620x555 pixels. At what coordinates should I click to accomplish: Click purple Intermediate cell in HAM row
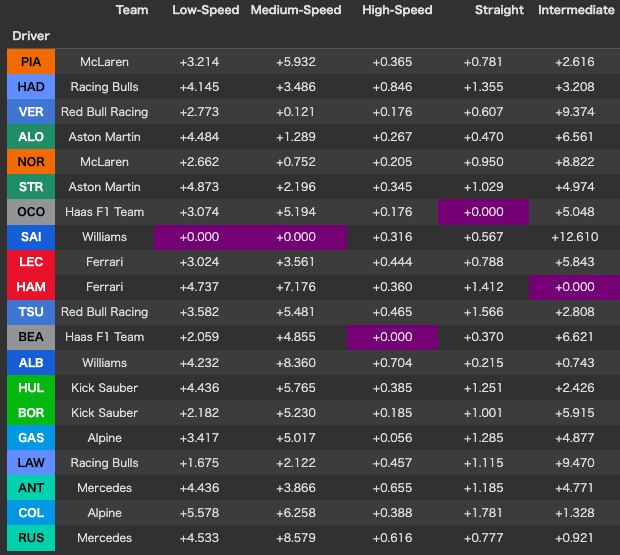574,287
